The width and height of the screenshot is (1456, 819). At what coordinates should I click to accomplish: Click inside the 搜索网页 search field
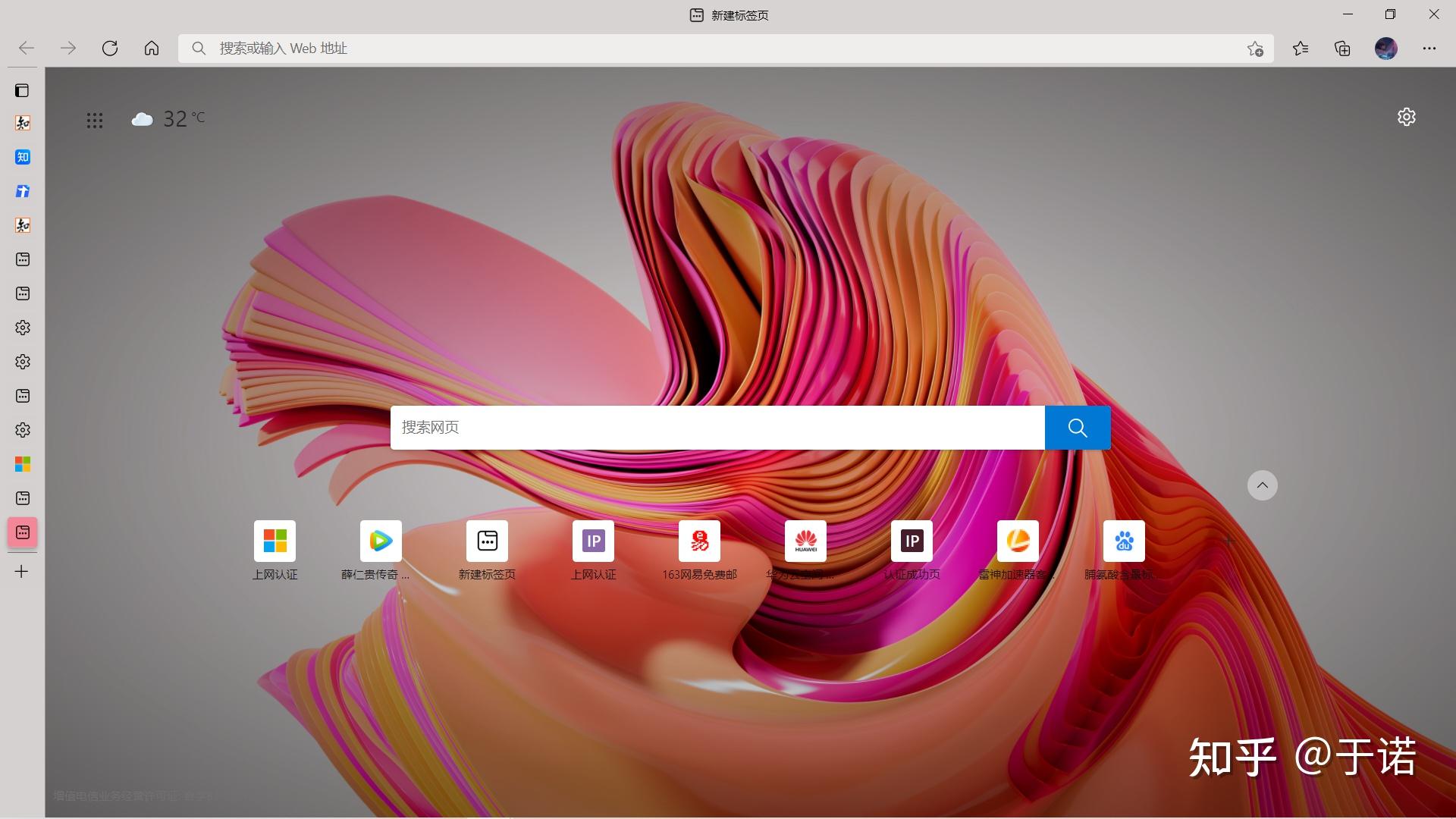pyautogui.click(x=717, y=427)
